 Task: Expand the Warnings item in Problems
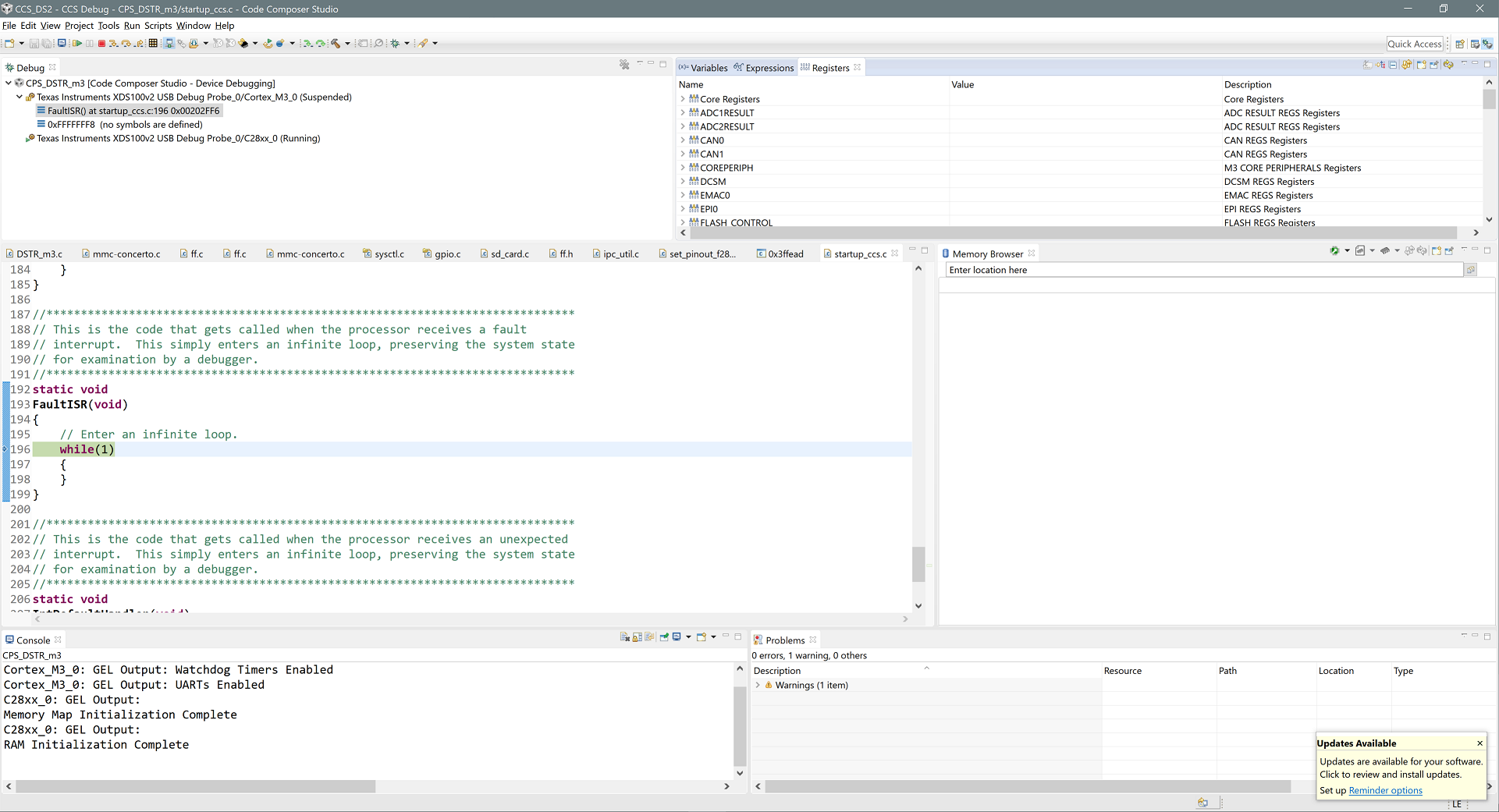pyautogui.click(x=758, y=686)
